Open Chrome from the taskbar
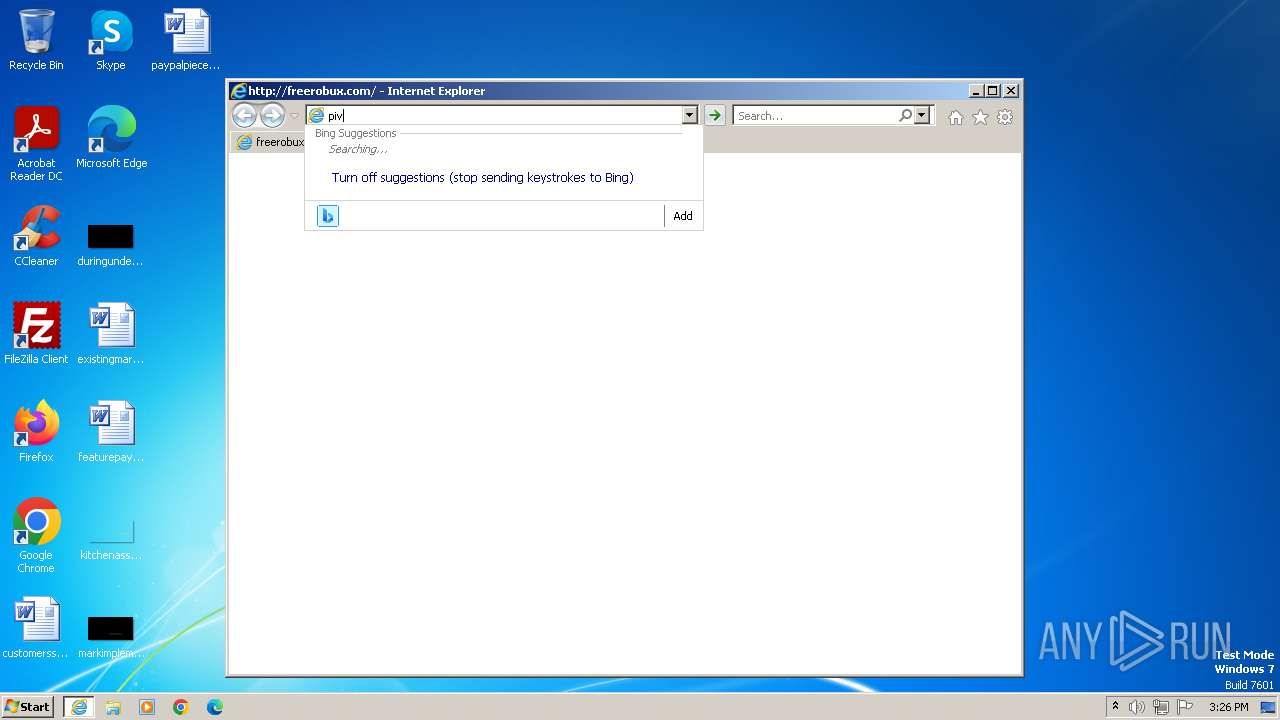 pos(181,707)
